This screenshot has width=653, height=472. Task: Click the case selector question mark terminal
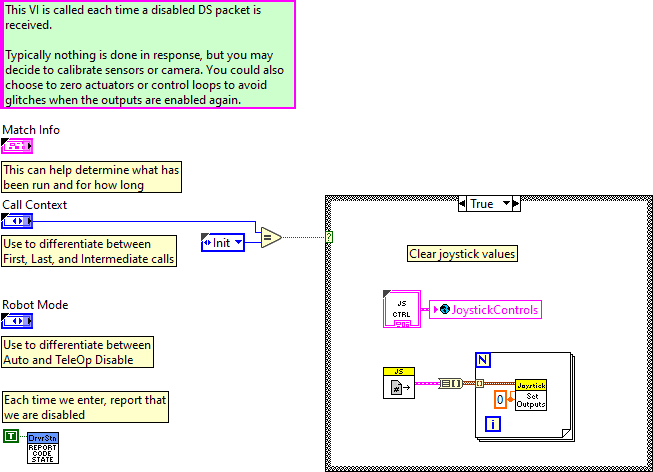point(329,237)
